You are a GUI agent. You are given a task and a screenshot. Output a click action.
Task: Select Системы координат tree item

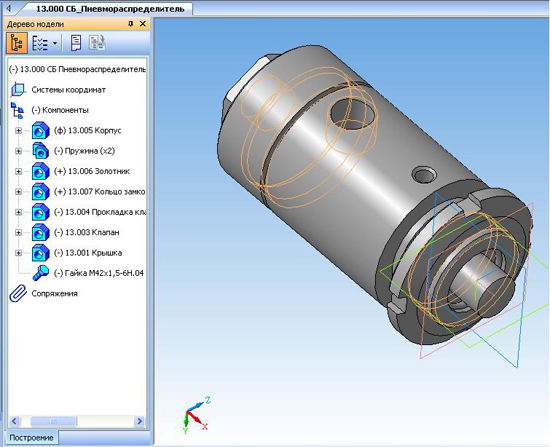tap(68, 90)
